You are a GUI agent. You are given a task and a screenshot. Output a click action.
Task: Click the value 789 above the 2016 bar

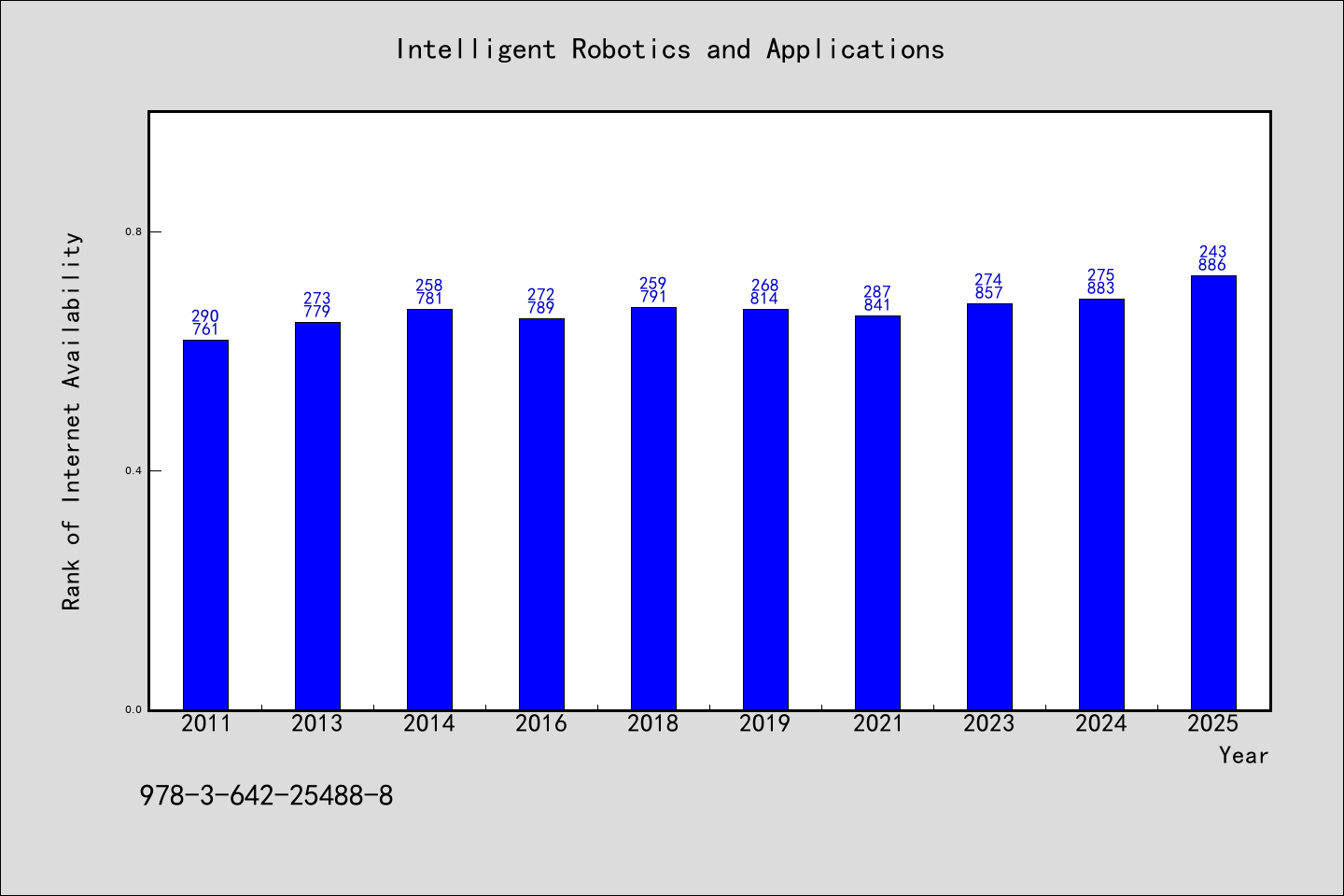click(541, 308)
